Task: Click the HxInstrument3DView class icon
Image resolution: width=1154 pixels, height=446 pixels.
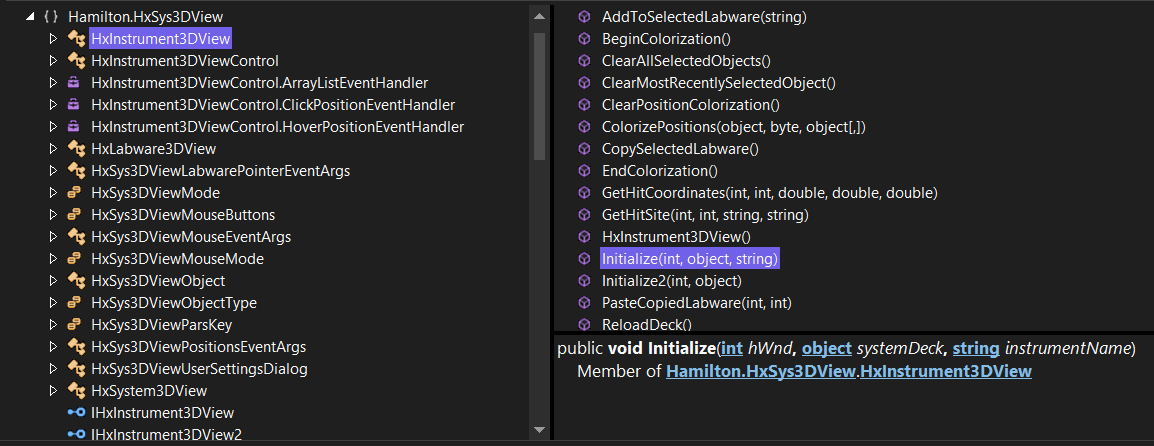Action: point(76,38)
